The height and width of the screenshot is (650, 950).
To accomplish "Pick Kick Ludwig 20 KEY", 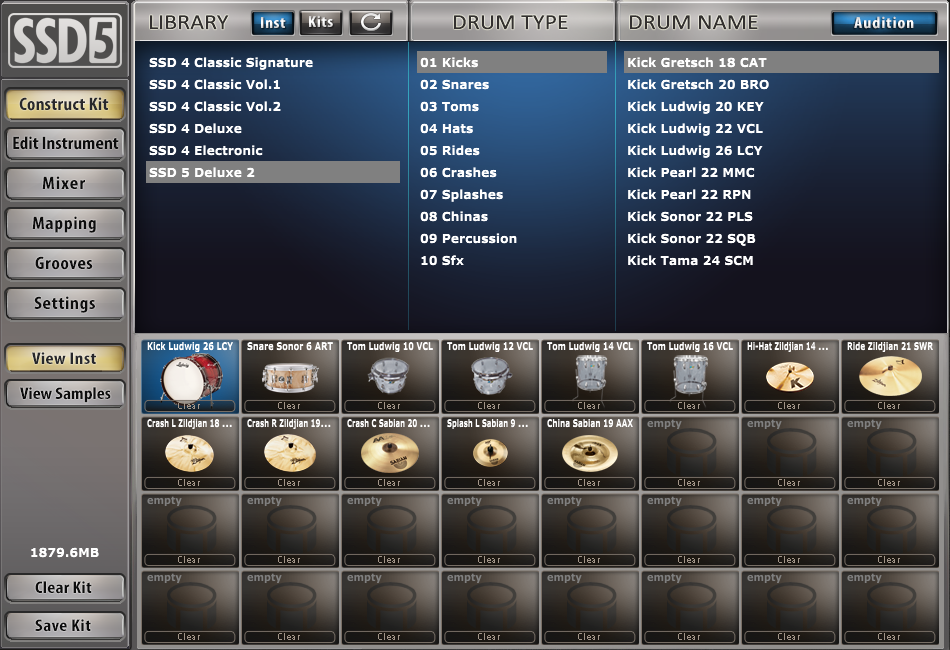I will pos(781,107).
